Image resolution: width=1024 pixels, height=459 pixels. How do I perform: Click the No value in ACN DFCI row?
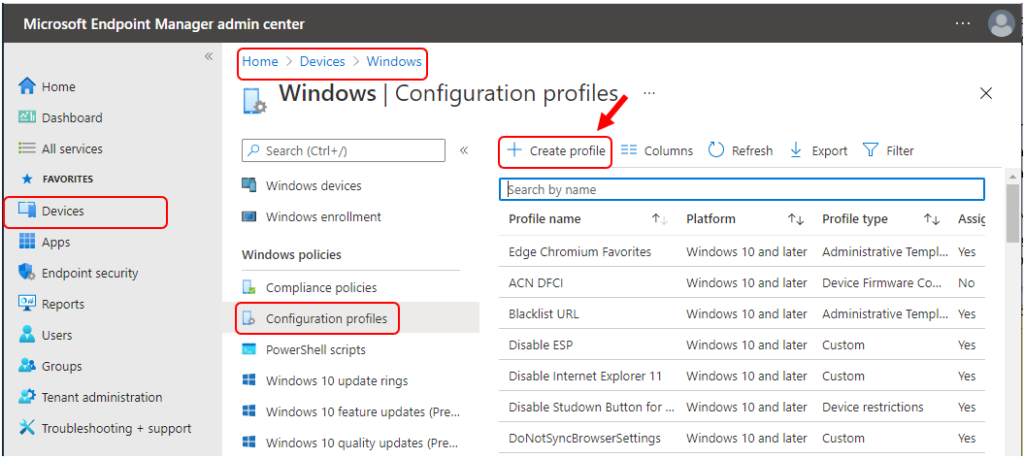(967, 283)
